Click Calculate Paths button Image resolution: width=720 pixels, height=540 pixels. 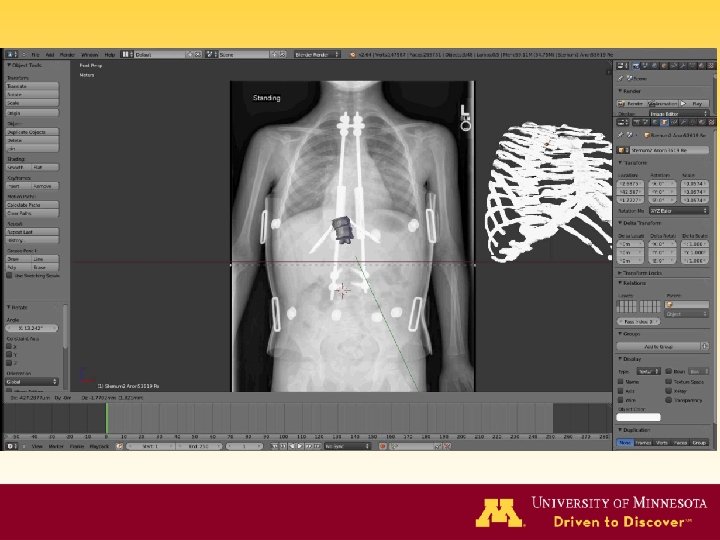coord(32,205)
